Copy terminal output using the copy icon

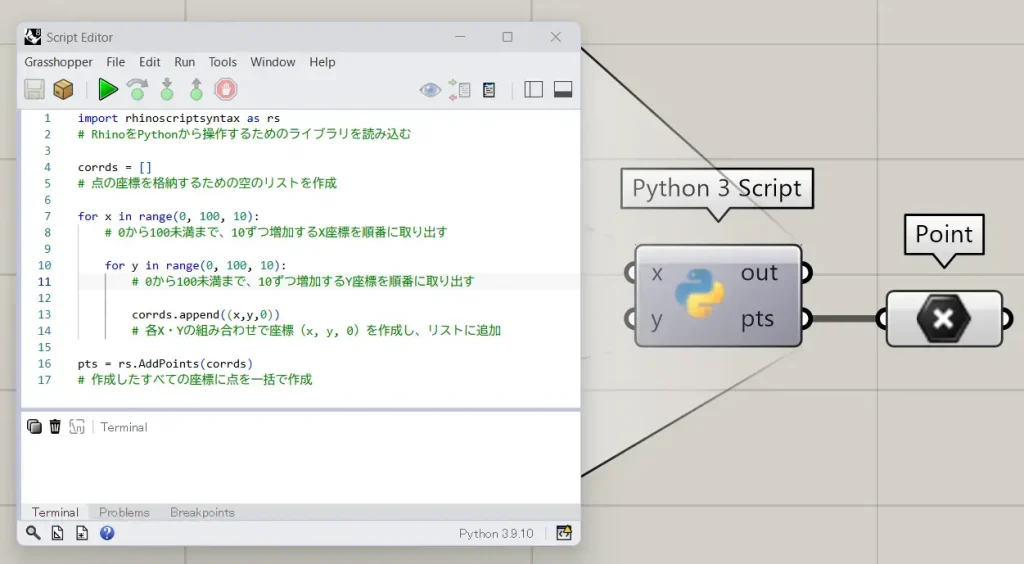(x=34, y=427)
